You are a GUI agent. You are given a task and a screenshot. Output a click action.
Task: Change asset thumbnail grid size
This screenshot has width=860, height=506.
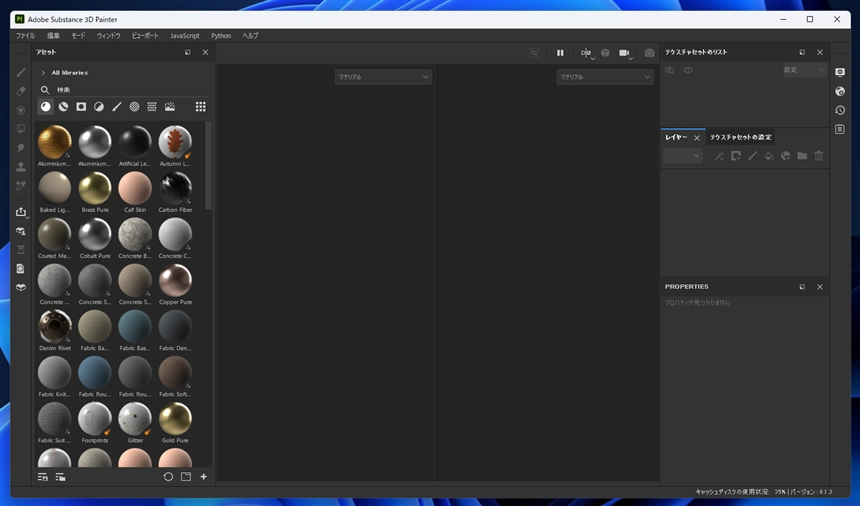201,107
